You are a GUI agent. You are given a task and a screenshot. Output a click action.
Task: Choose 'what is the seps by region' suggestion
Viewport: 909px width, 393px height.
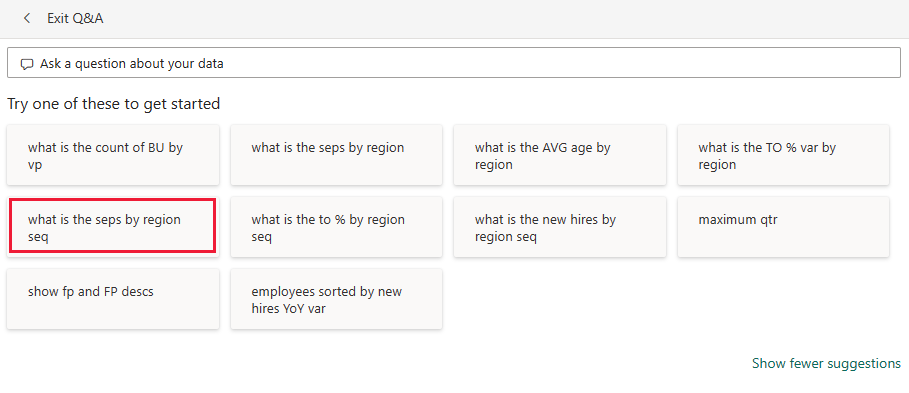(x=336, y=155)
